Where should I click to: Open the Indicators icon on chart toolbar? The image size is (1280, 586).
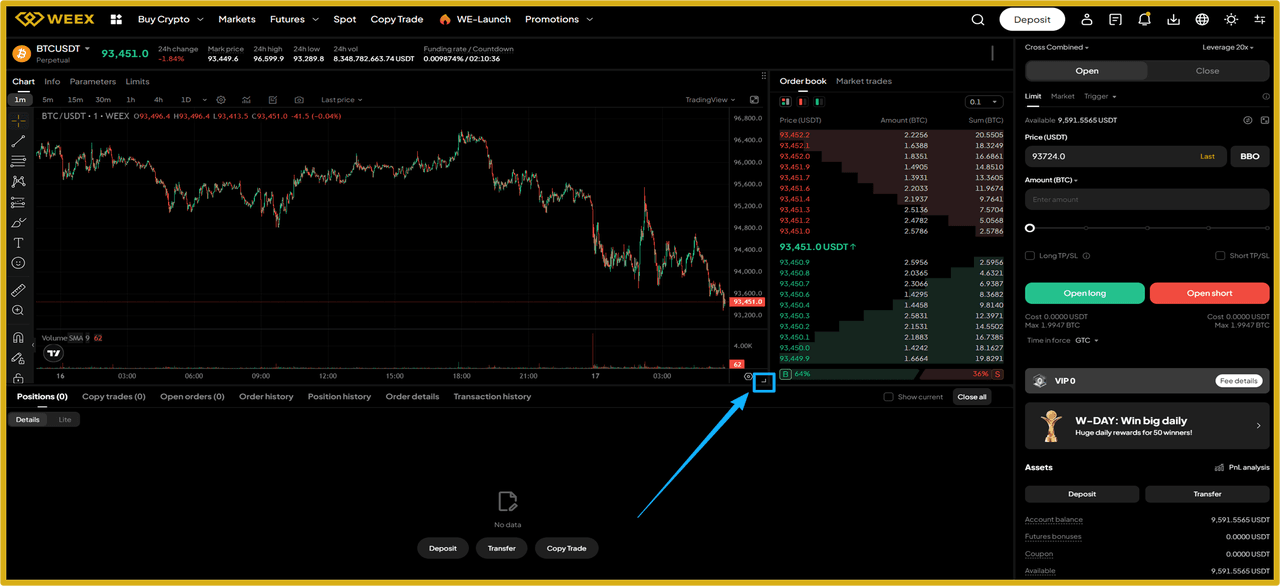pyautogui.click(x=247, y=100)
